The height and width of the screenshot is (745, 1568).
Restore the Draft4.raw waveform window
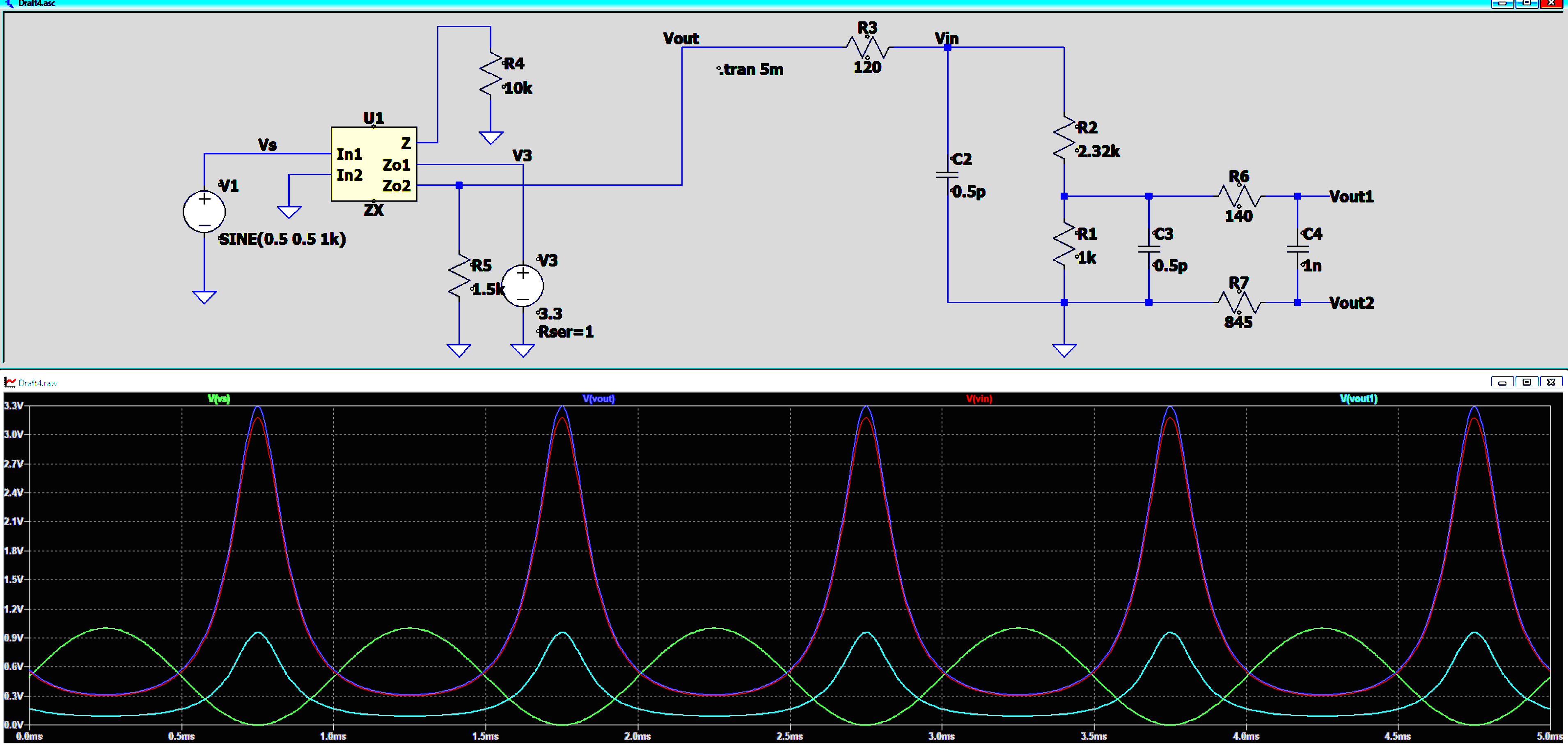(1526, 382)
